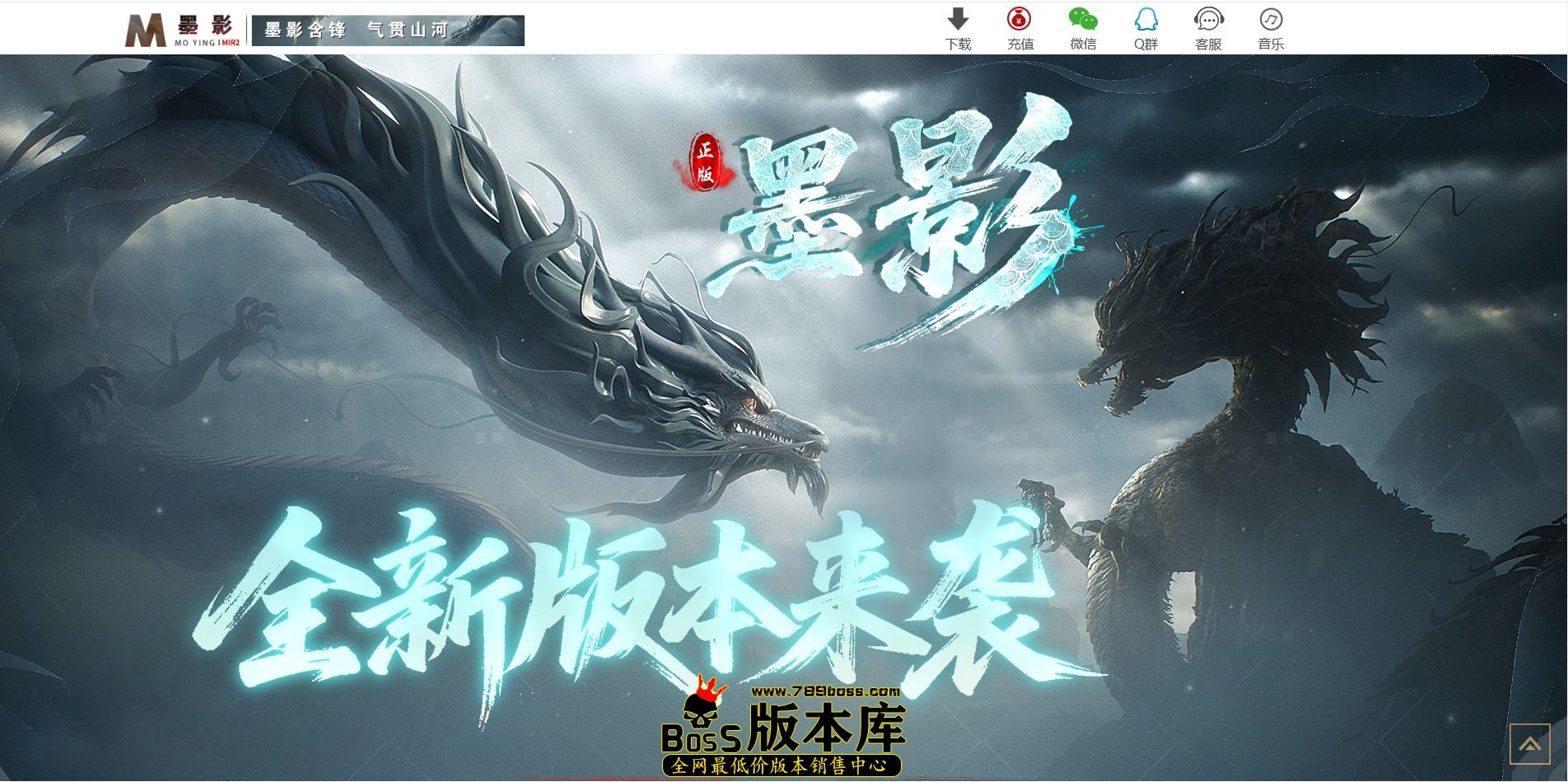Select the 微信 label under its icon
The height and width of the screenshot is (782, 1568).
(x=1082, y=43)
